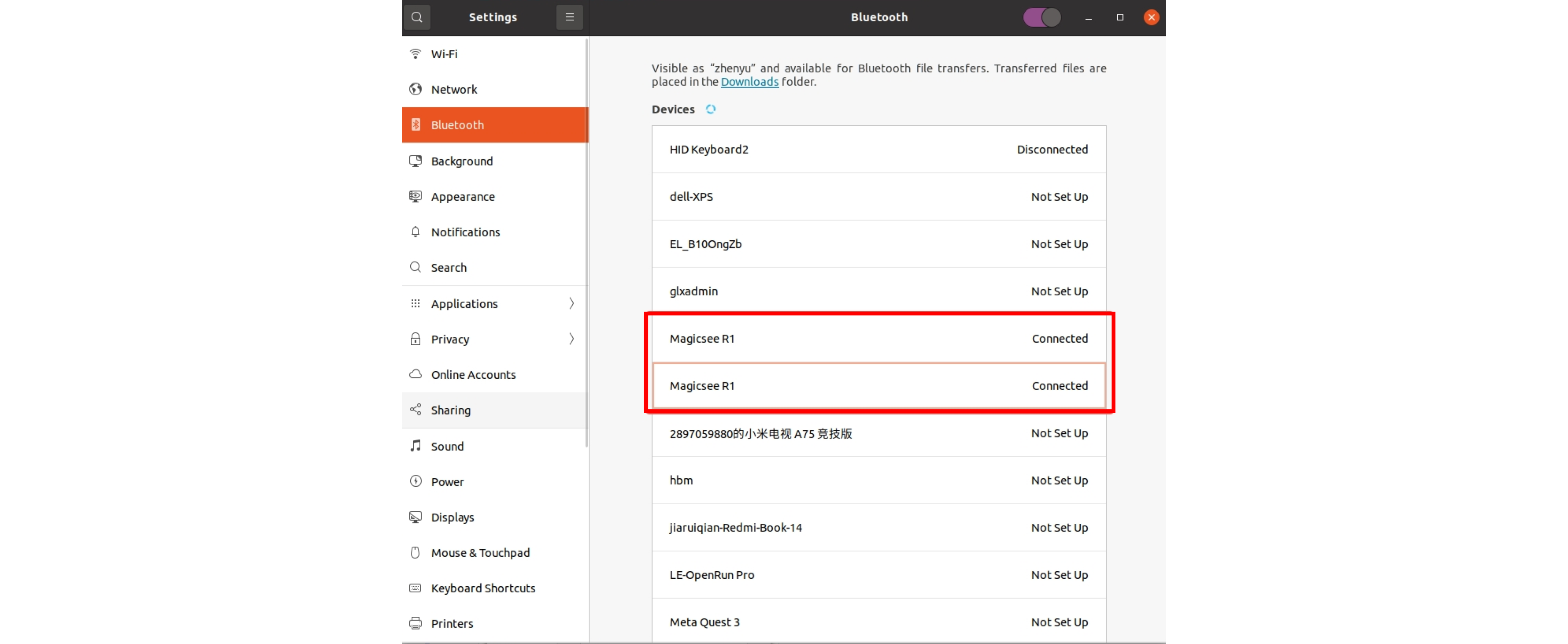Open the Downloads folder link
This screenshot has width=1568, height=644.
click(749, 82)
